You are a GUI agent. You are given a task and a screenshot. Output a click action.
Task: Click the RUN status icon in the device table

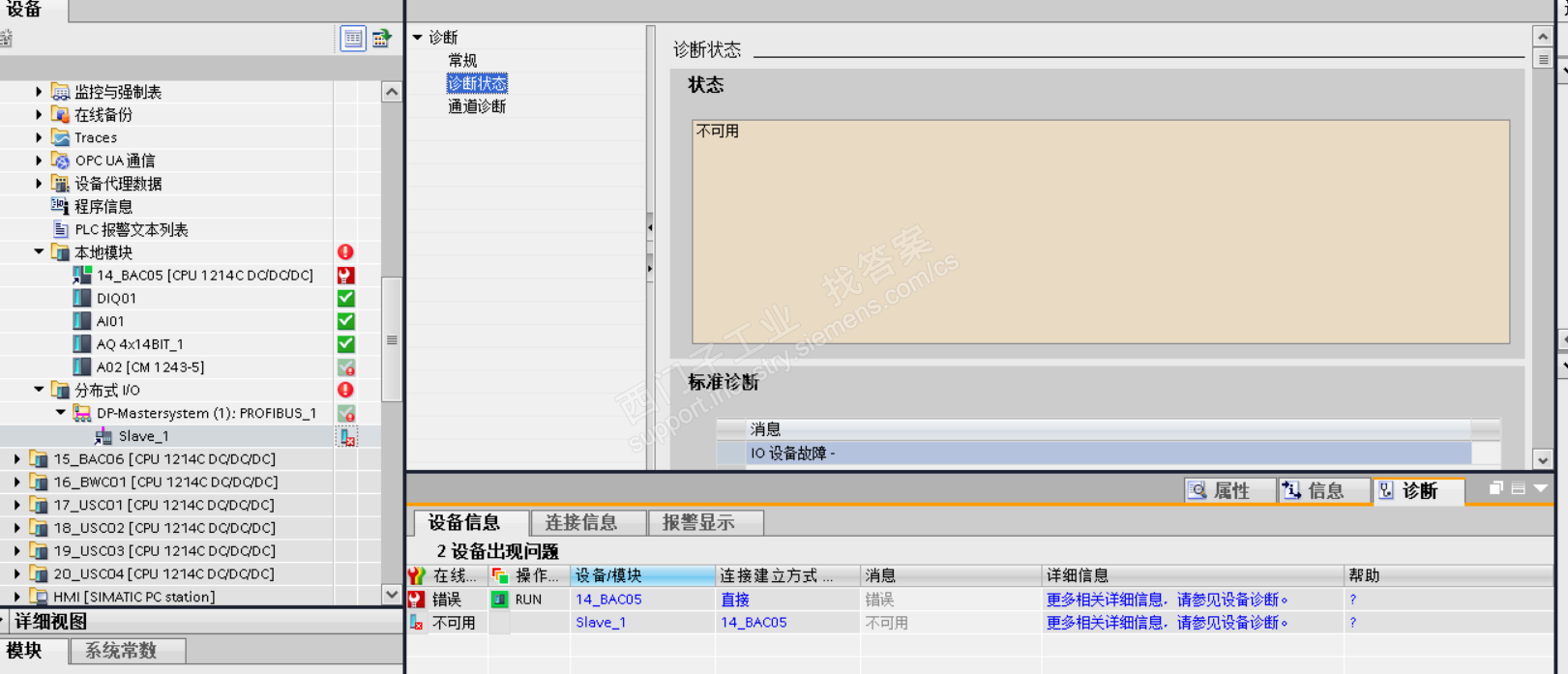(499, 600)
